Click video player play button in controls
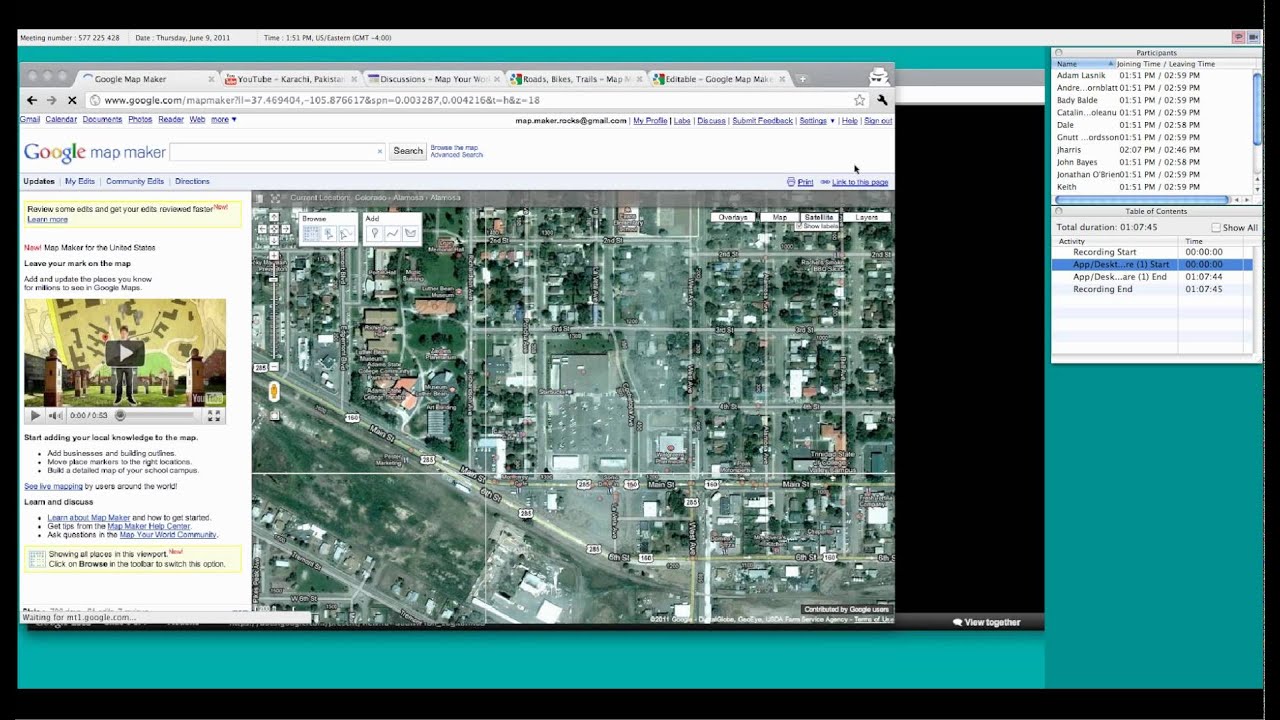The width and height of the screenshot is (1280, 720). coord(35,415)
